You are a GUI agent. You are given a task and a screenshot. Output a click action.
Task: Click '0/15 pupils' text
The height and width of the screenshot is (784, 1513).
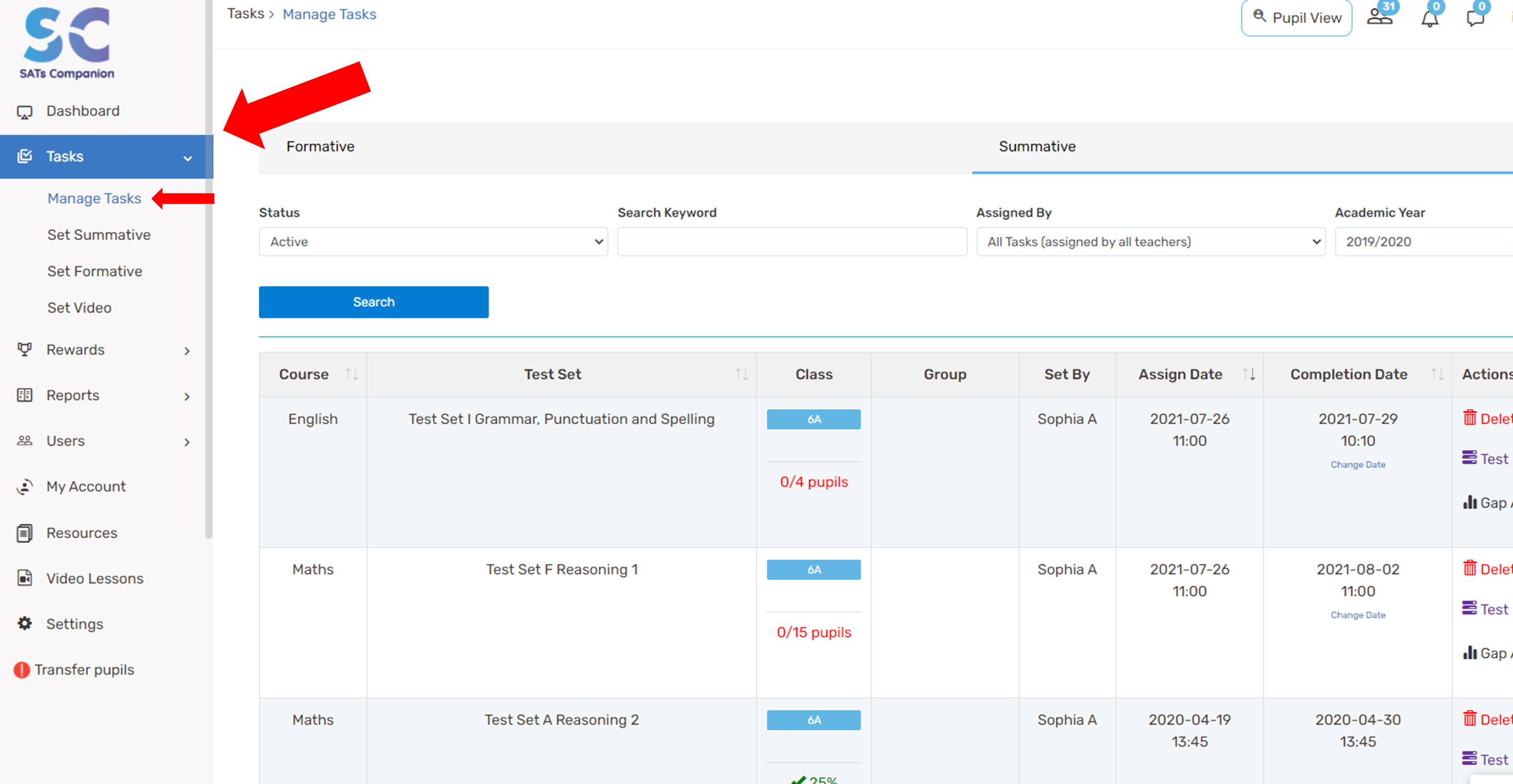coord(813,632)
